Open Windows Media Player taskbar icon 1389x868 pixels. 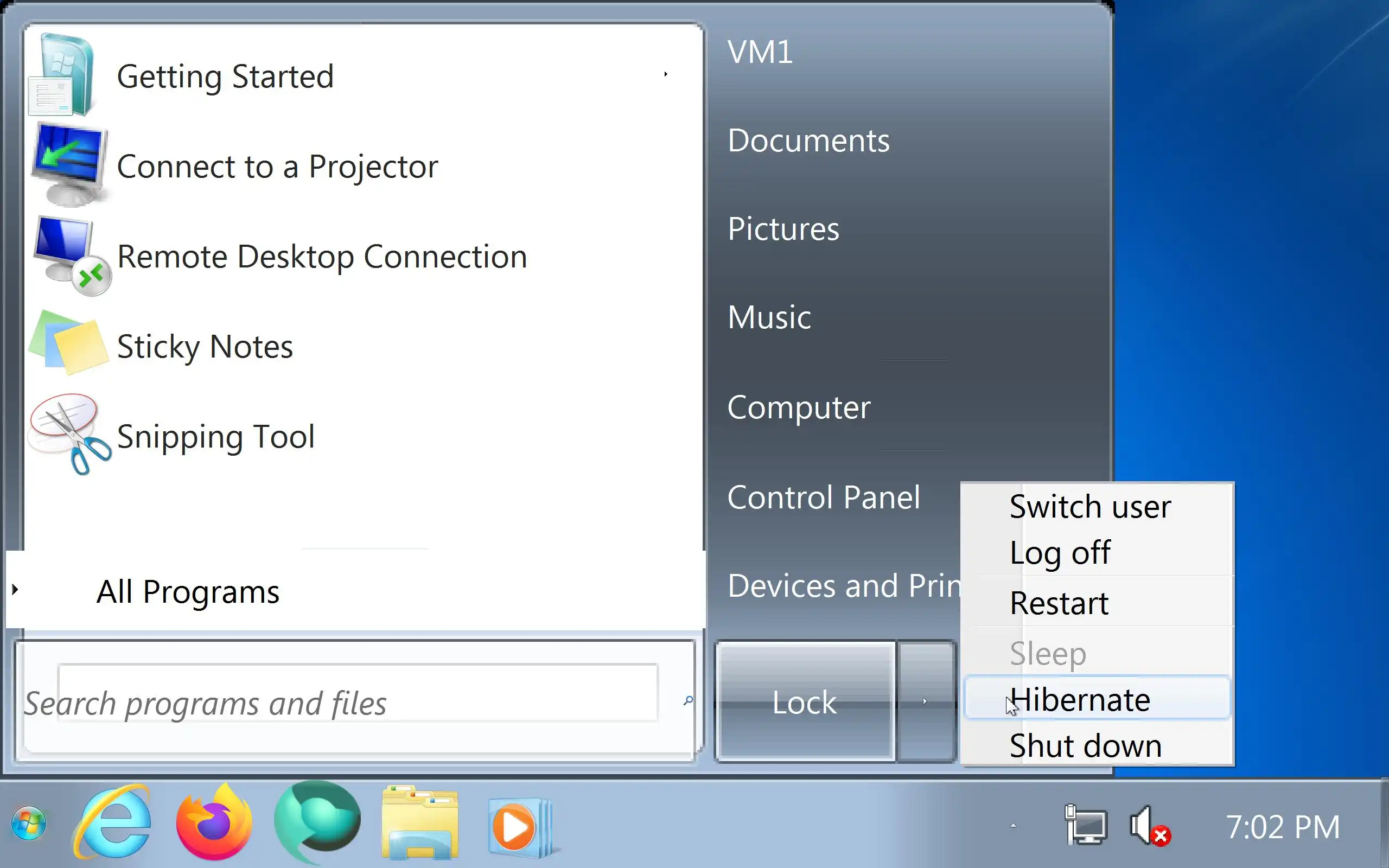519,827
